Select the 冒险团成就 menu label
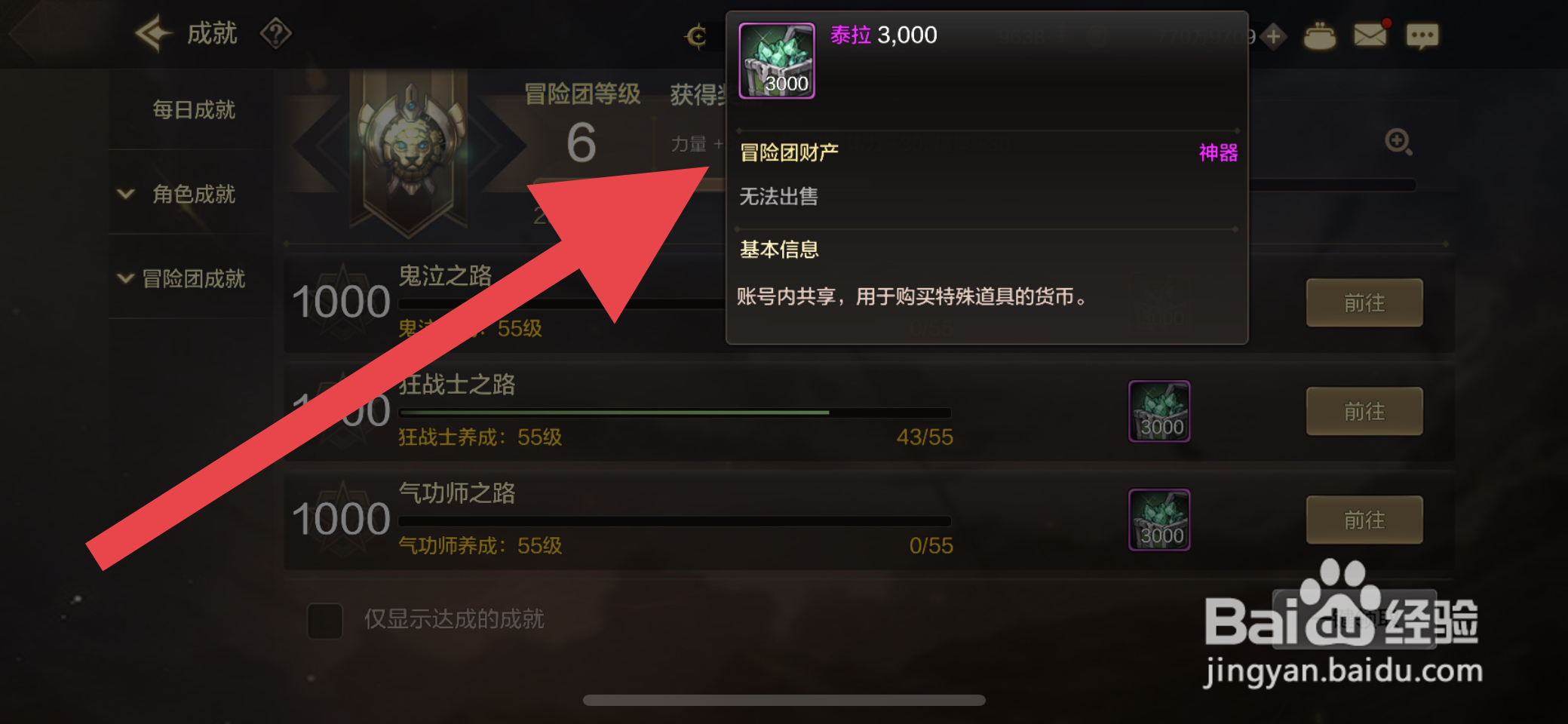 coord(194,278)
